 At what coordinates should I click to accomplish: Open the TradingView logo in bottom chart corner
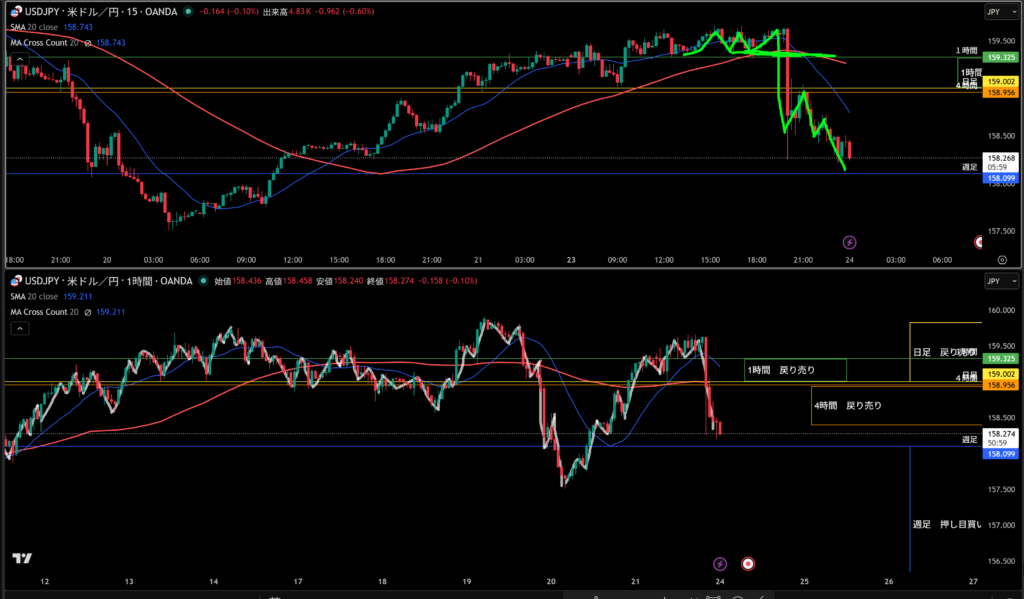[21, 559]
